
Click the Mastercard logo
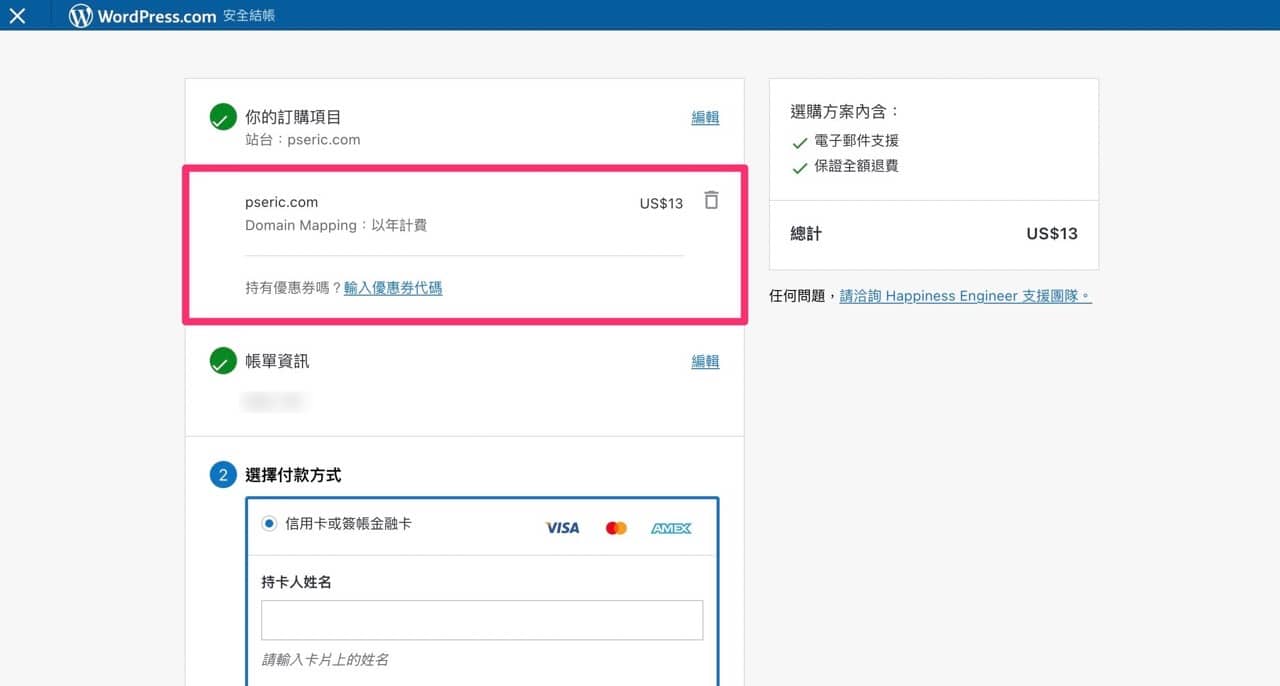tap(616, 528)
